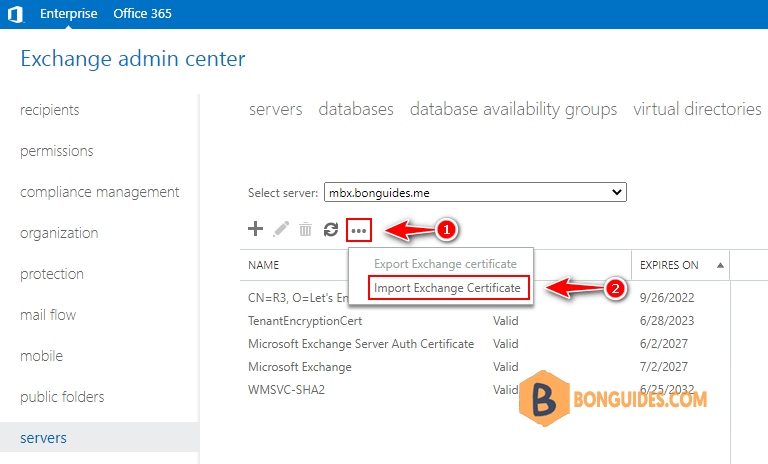
Task: Click the Office 365 header link
Action: tap(142, 14)
